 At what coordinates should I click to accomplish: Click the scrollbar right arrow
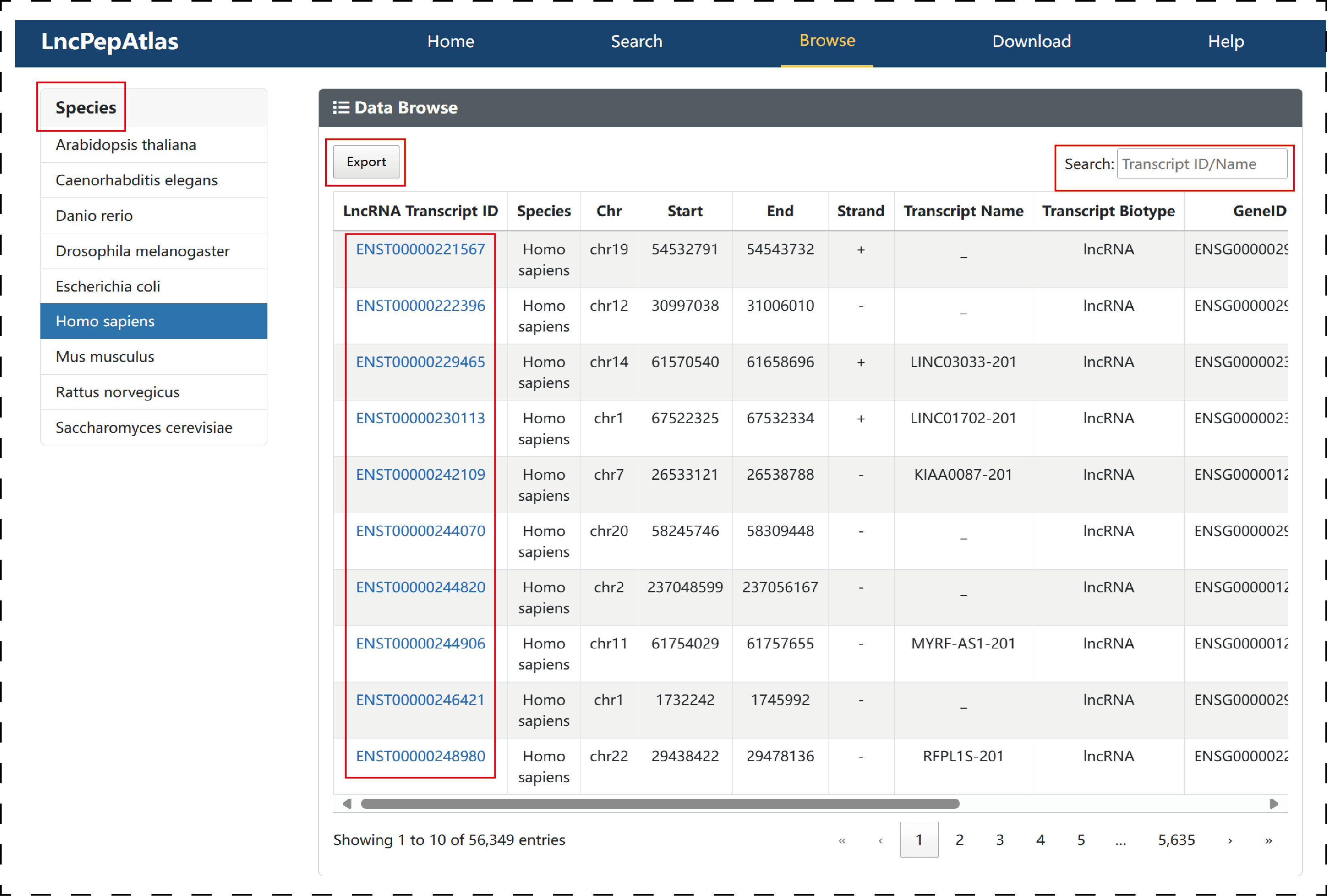tap(1273, 804)
